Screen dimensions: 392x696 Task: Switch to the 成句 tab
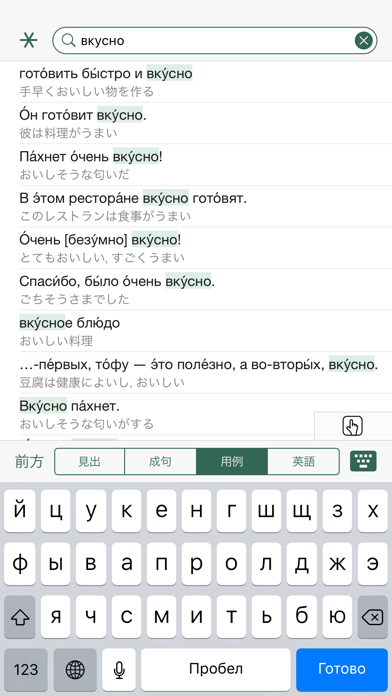click(160, 462)
